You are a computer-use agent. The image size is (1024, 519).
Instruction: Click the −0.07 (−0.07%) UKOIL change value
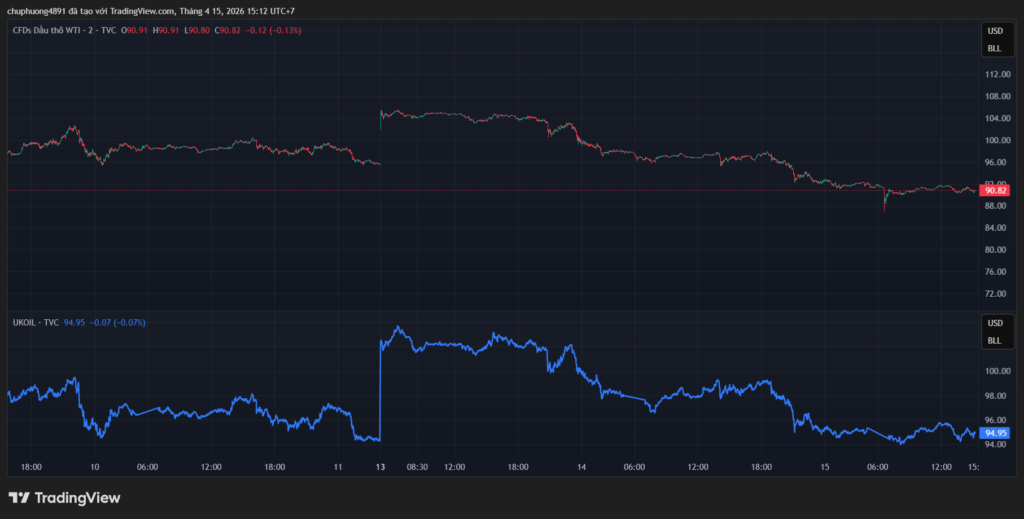point(118,323)
